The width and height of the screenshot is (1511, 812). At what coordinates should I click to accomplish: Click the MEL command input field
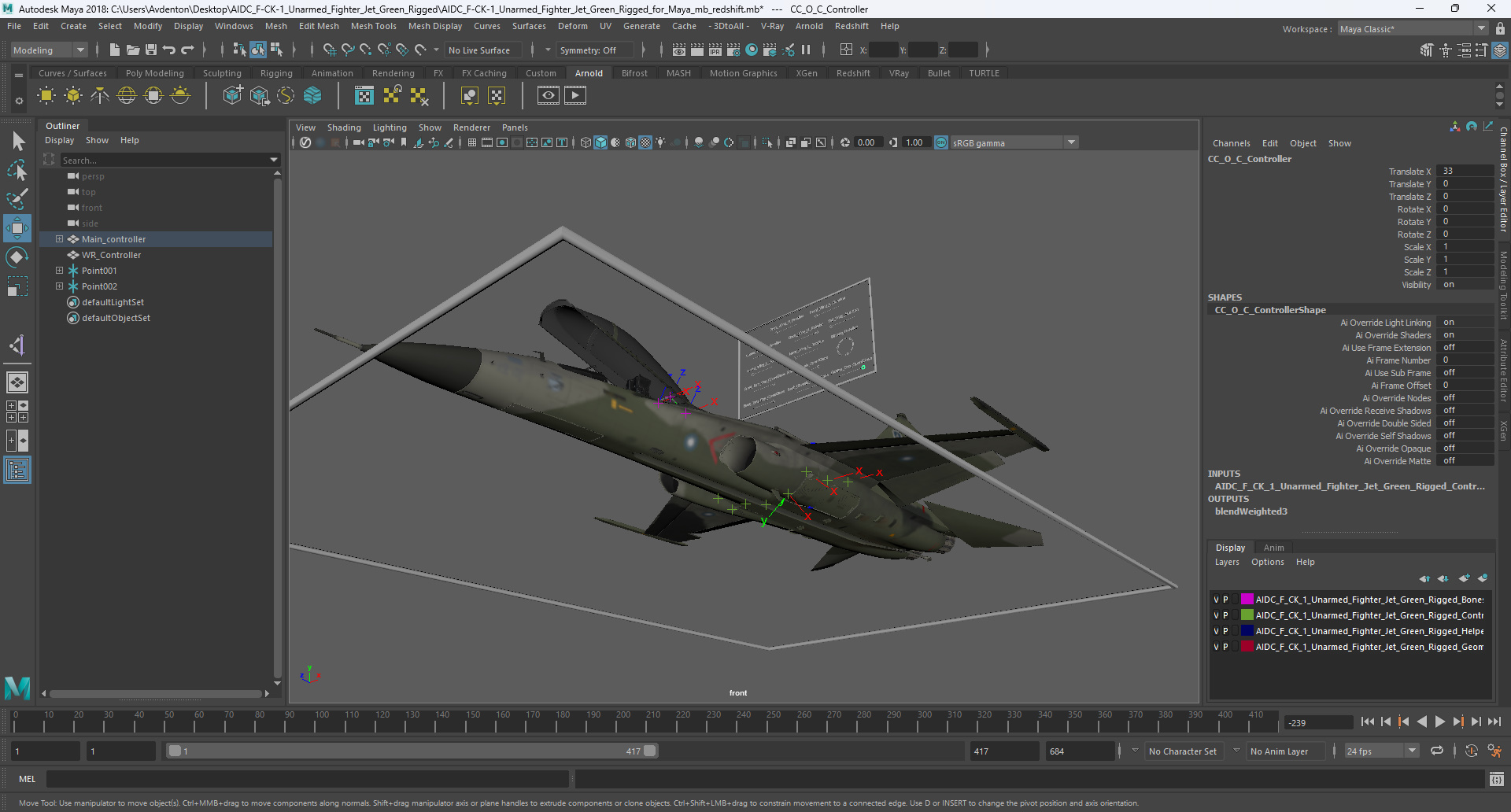point(308,779)
